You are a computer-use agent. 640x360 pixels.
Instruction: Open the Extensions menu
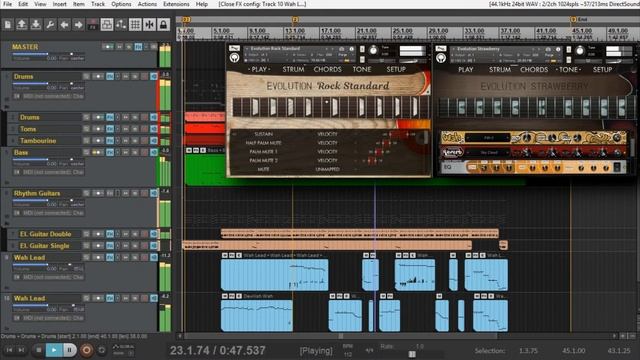tap(176, 4)
